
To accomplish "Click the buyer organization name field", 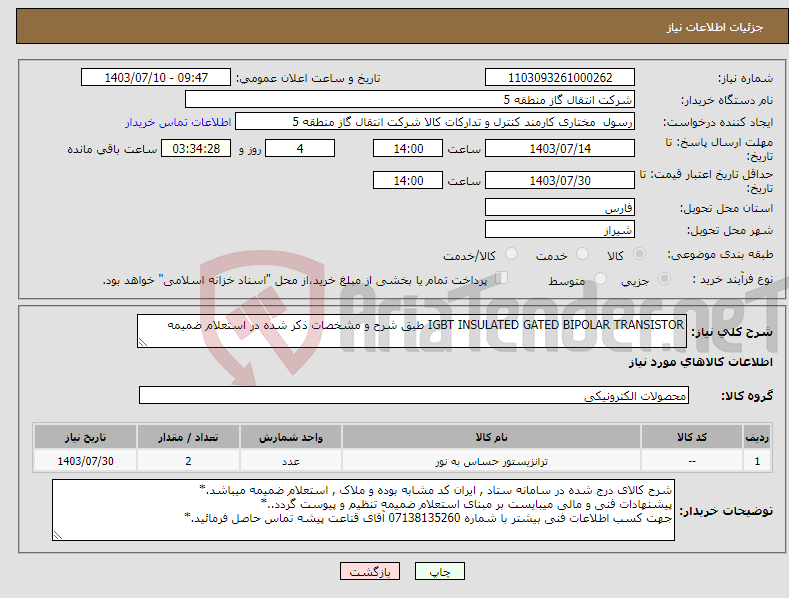I will tap(410, 100).
